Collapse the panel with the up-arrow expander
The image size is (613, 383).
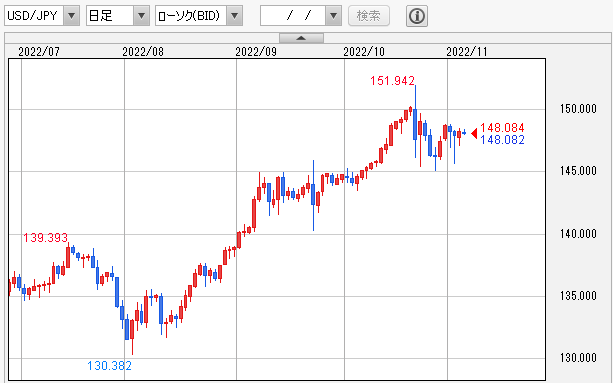tap(301, 38)
